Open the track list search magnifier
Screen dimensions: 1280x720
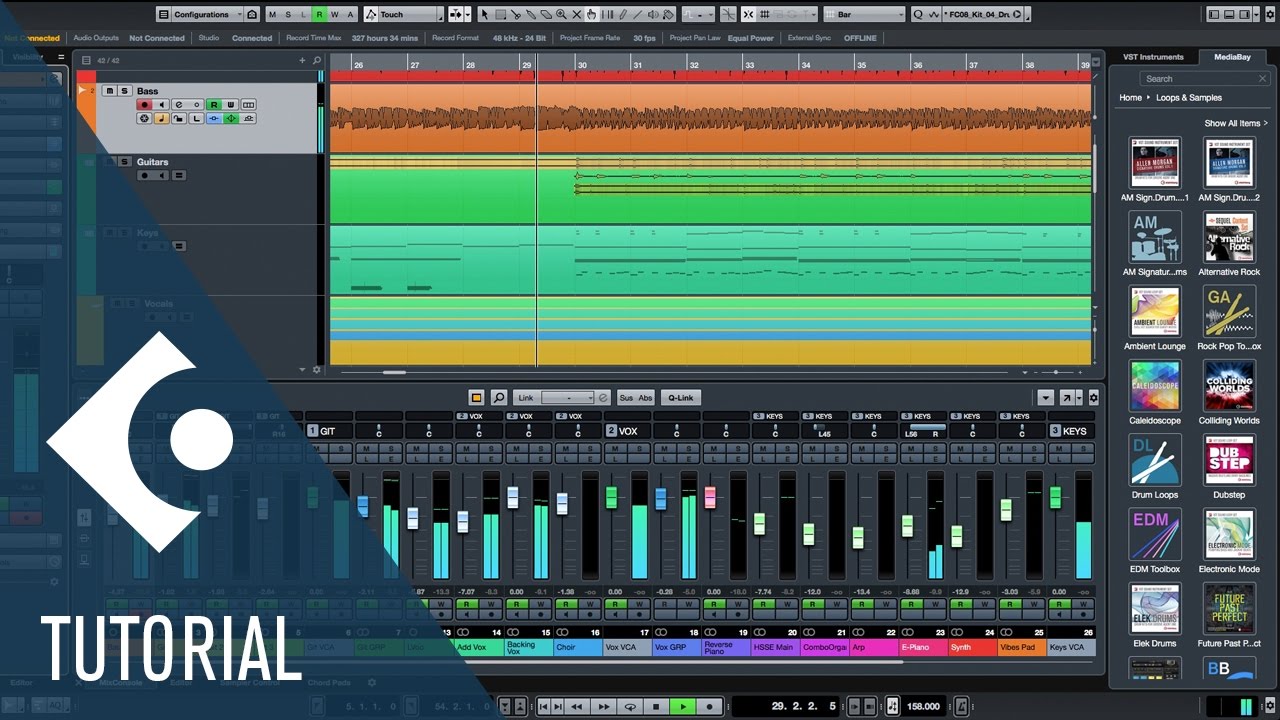[317, 60]
